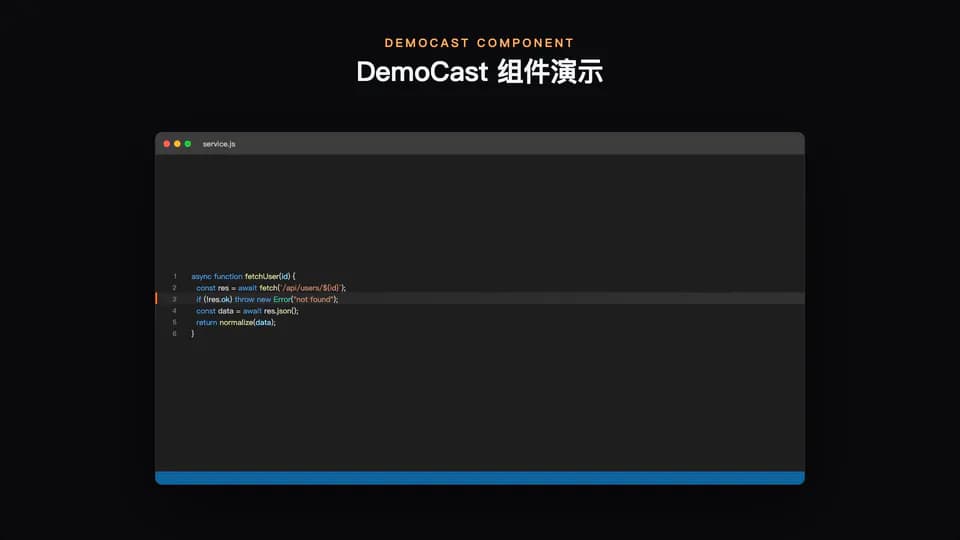Click the 'DEMOCAST COMPONENT' orange label
The image size is (960, 540).
pos(479,43)
